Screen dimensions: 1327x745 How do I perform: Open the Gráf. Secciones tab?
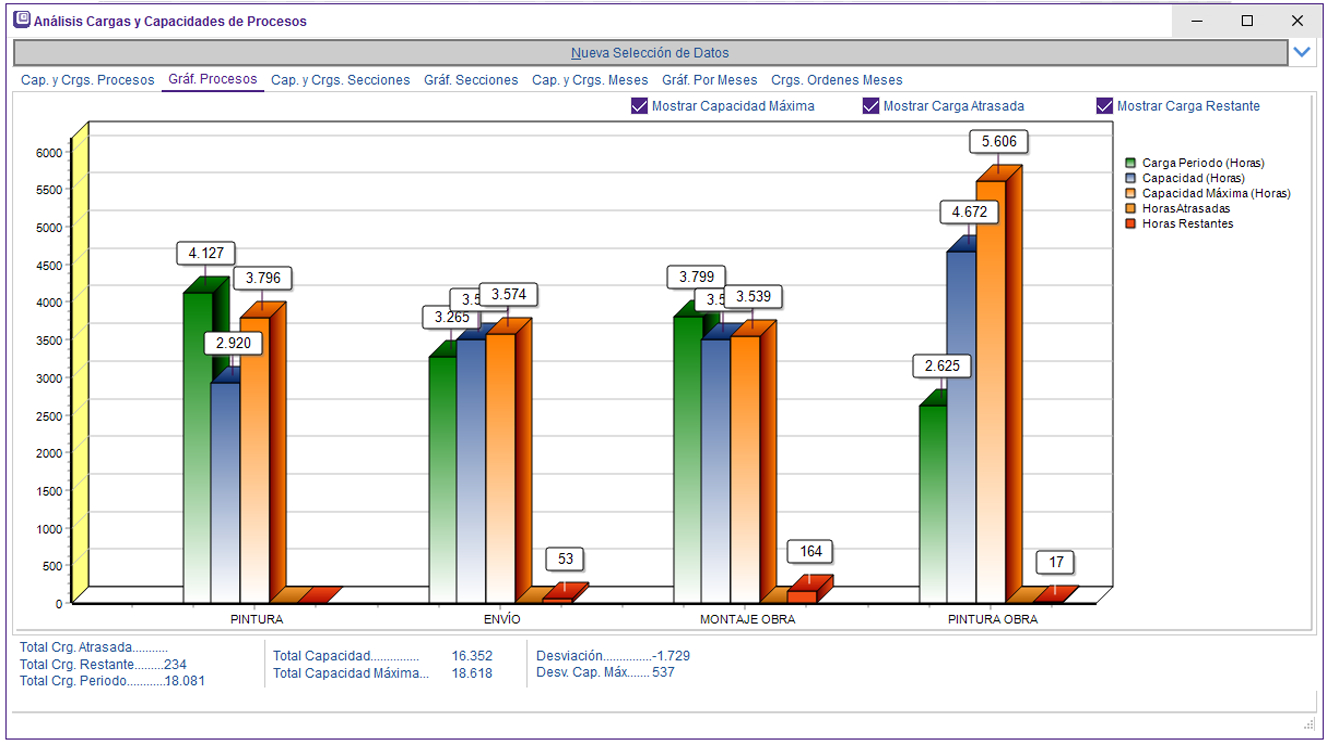(x=471, y=80)
